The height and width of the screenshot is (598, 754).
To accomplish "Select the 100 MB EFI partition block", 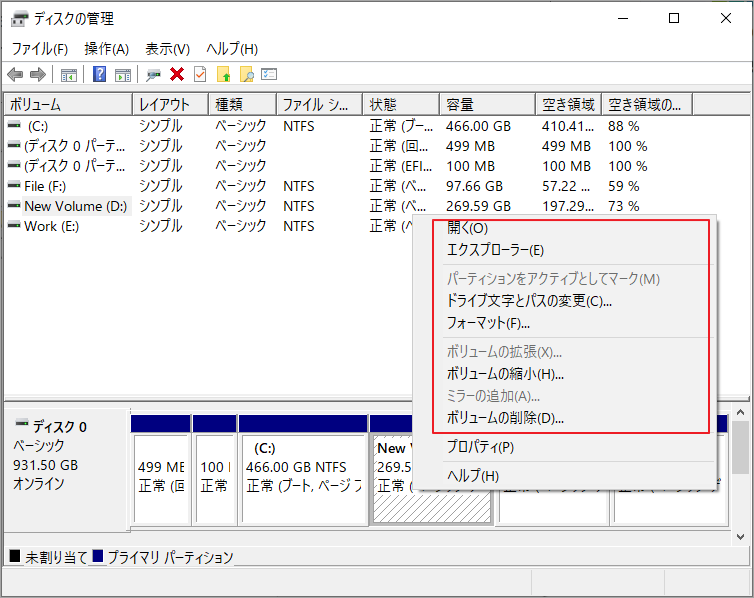I will (x=215, y=479).
